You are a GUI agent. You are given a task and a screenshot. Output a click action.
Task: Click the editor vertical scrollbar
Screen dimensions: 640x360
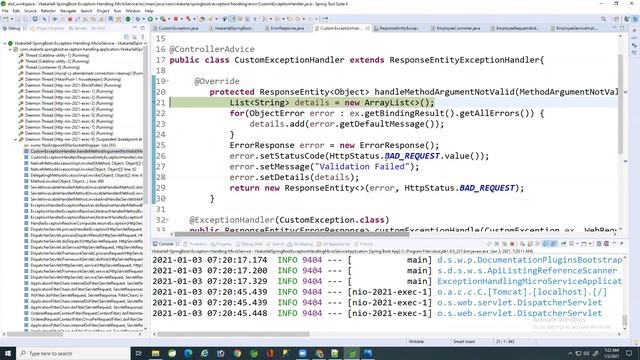coord(620,104)
